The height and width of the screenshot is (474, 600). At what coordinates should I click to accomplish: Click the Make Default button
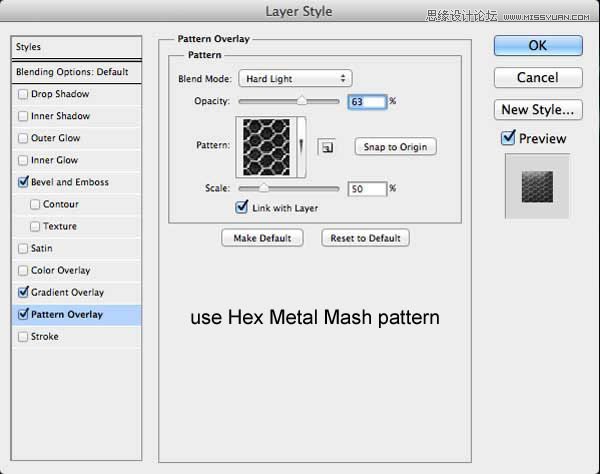click(262, 238)
